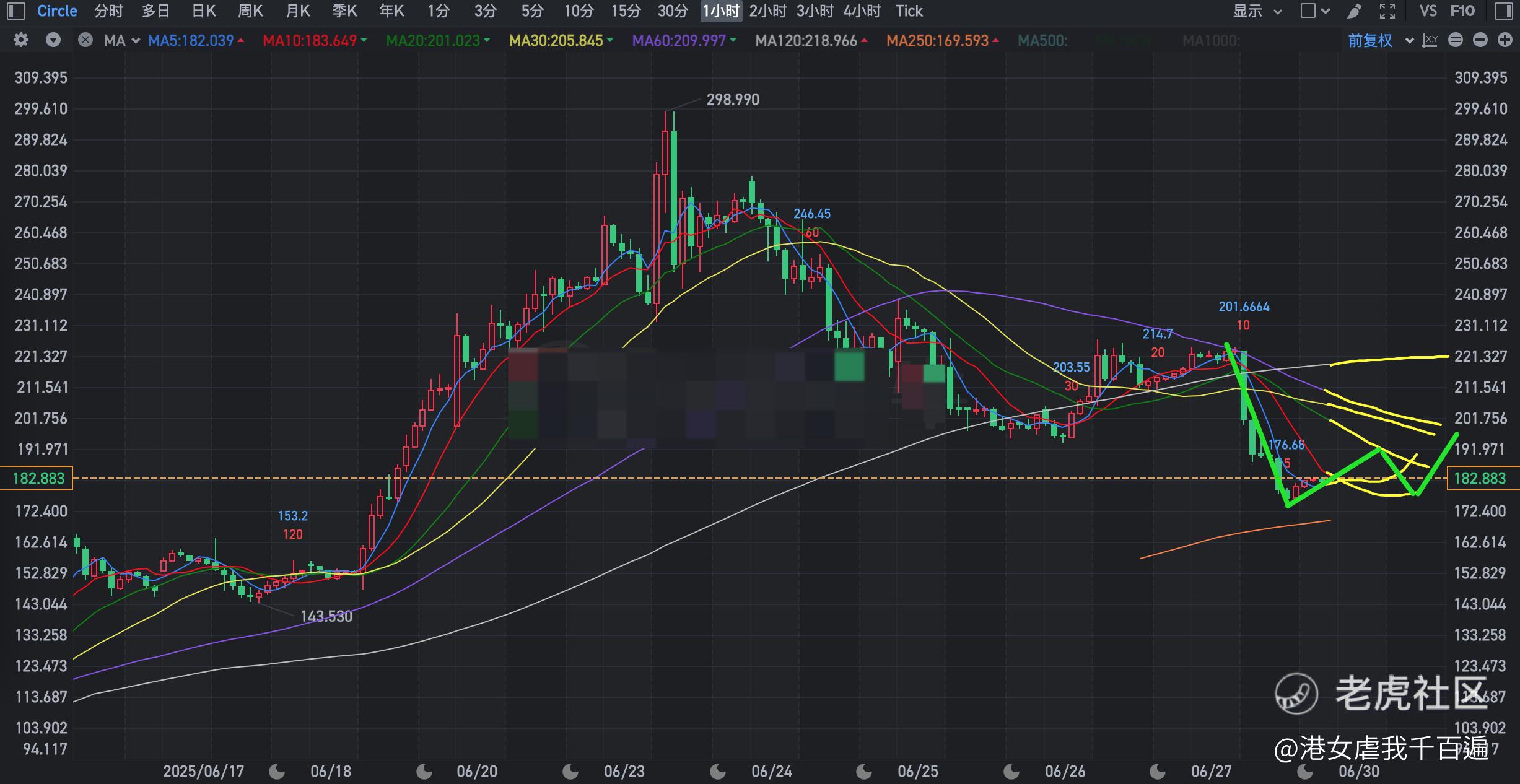The image size is (1520, 784).
Task: Select the 日K daily candlestick tab
Action: point(204,11)
